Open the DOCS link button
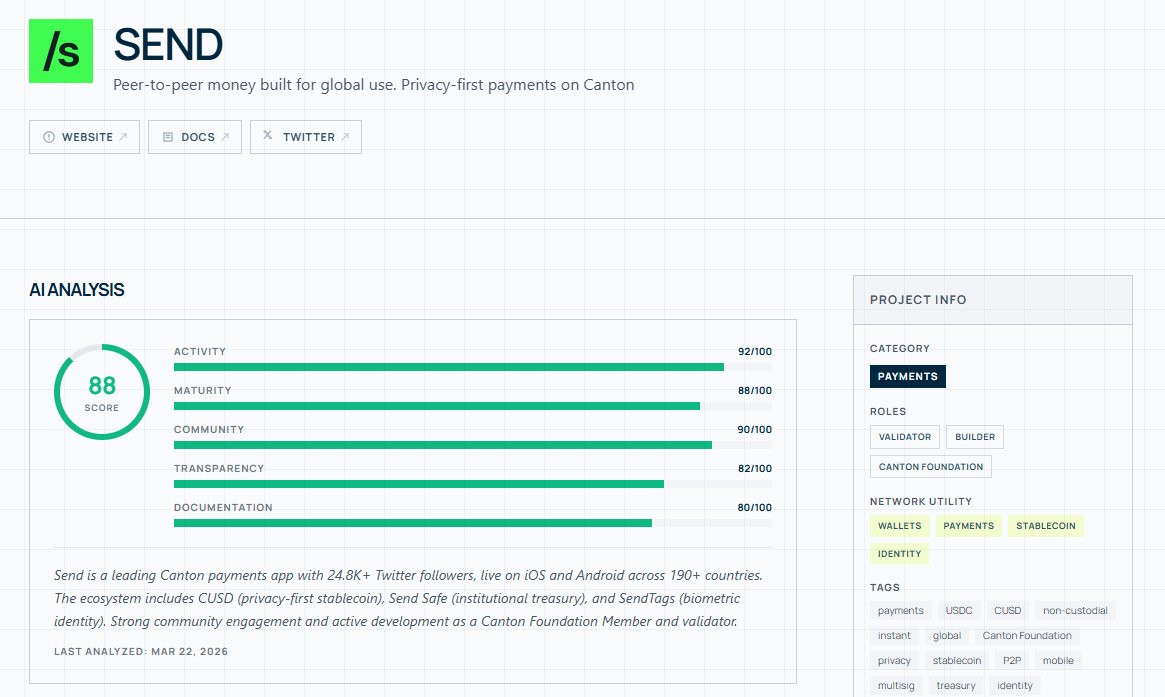The height and width of the screenshot is (697, 1165). [x=195, y=137]
